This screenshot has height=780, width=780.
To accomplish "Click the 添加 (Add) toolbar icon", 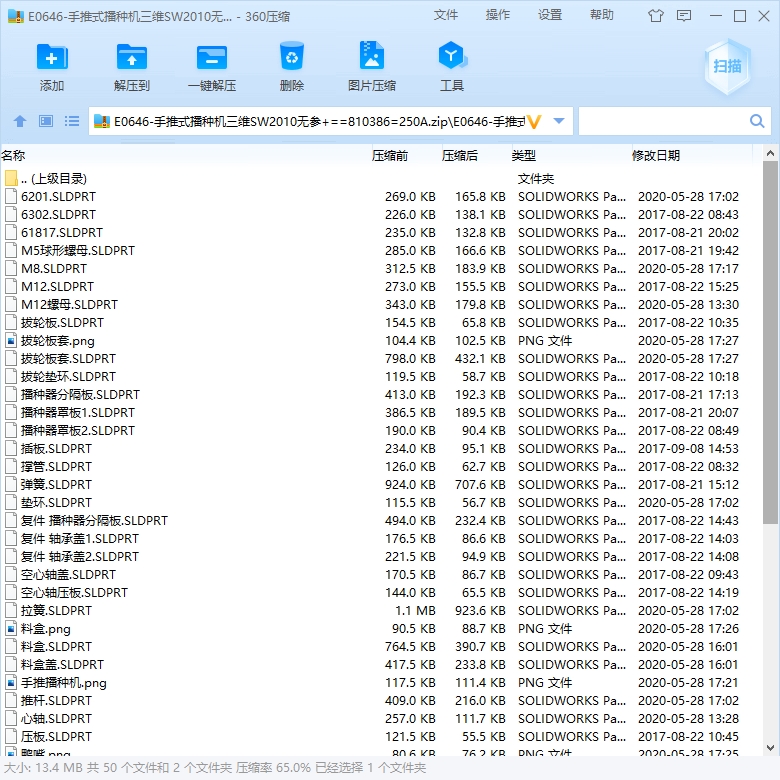I will click(x=52, y=57).
